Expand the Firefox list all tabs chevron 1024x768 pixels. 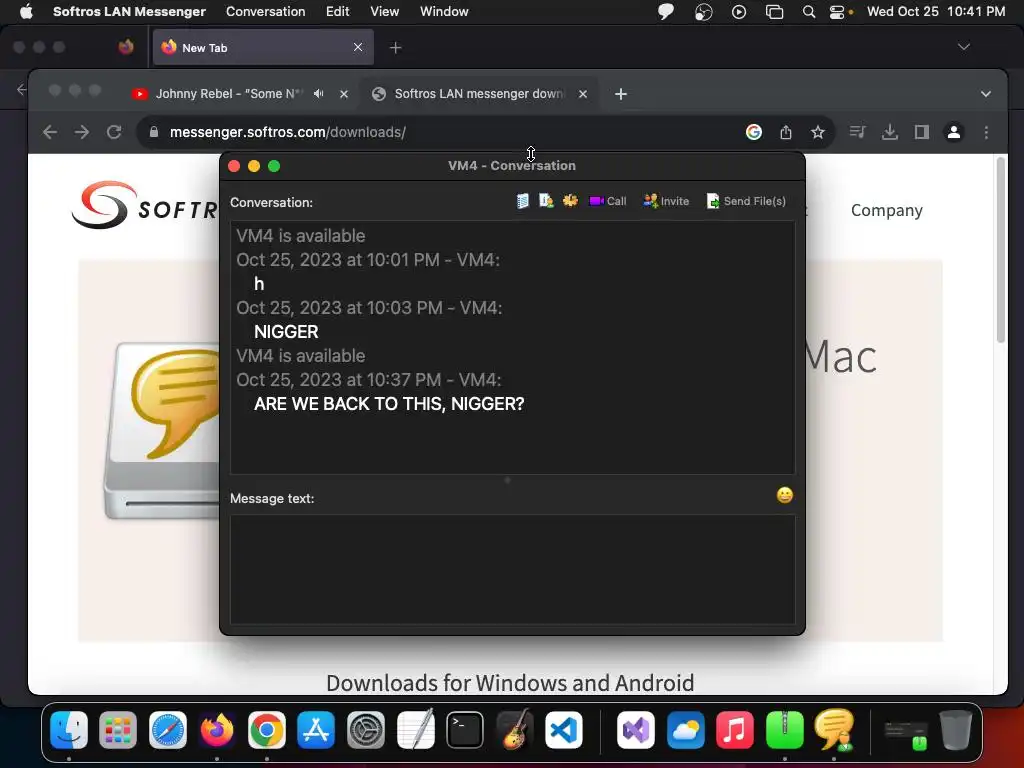click(x=963, y=47)
